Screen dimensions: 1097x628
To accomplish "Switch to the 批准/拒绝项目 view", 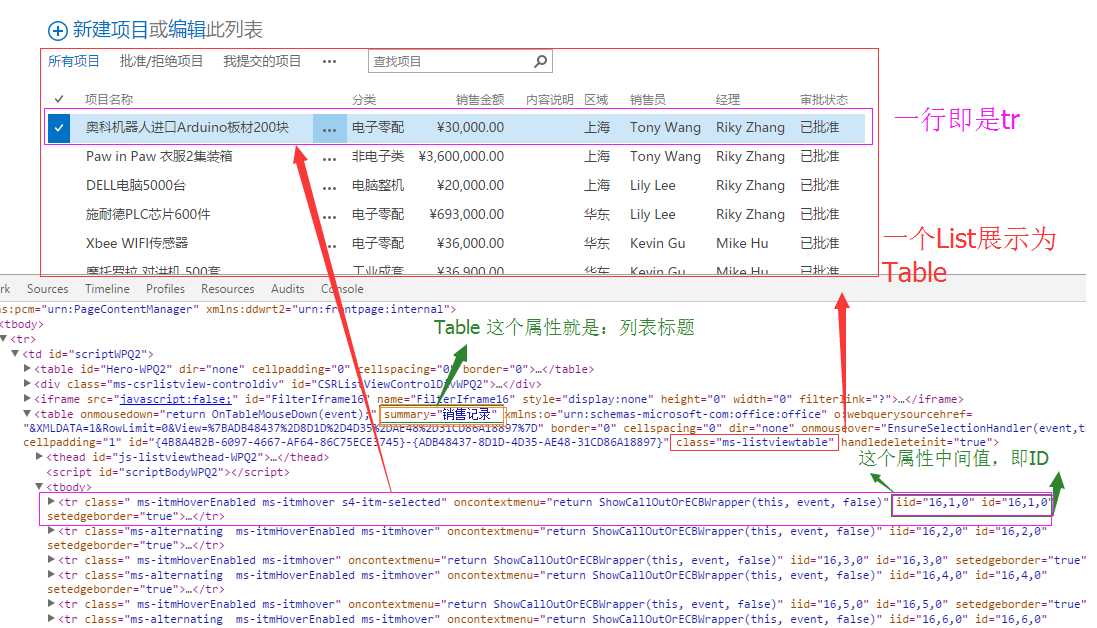I will coord(161,62).
